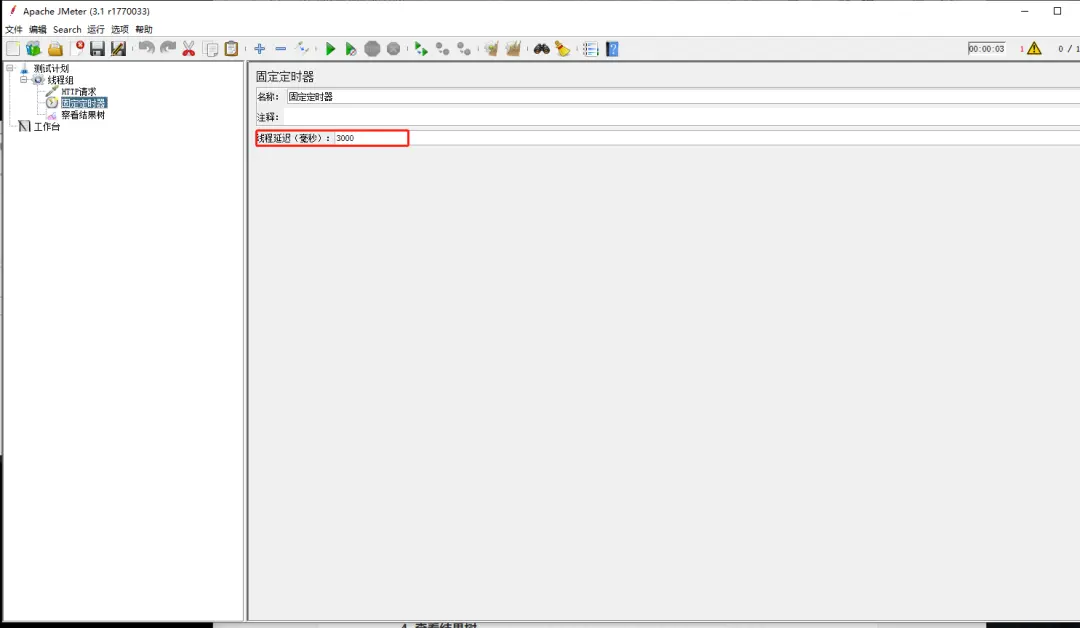This screenshot has height=628, width=1080.
Task: Click the Undo arrow icon
Action: click(x=146, y=48)
